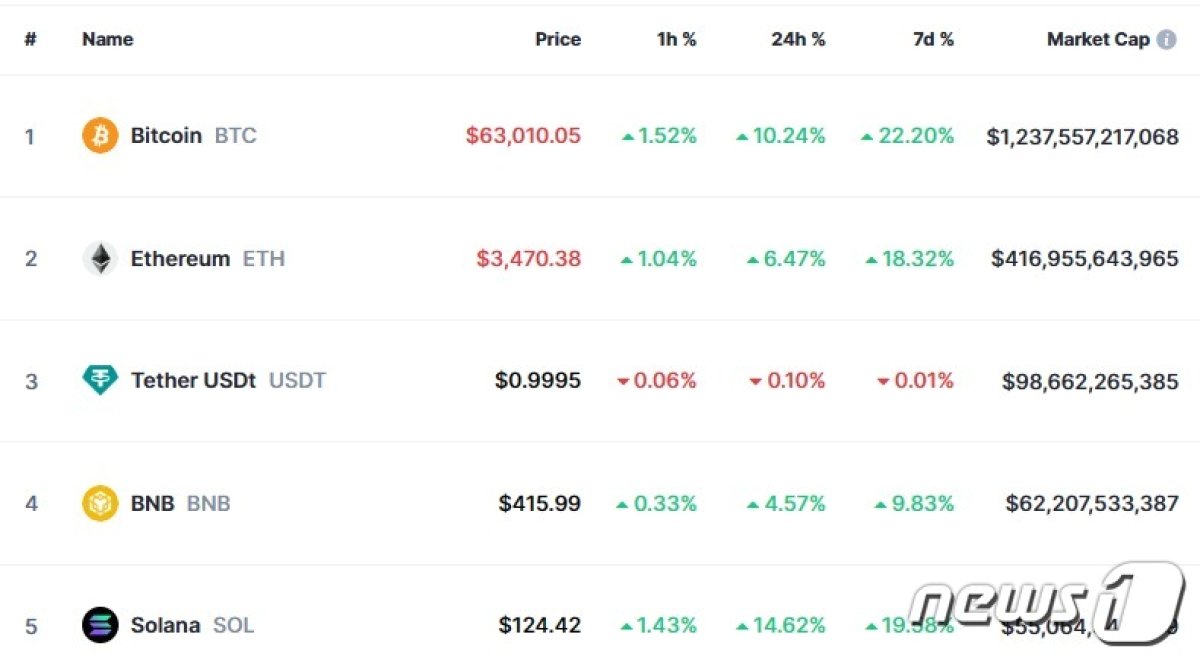The image size is (1200, 663).
Task: Open the Ethereum name link
Action: 180,259
